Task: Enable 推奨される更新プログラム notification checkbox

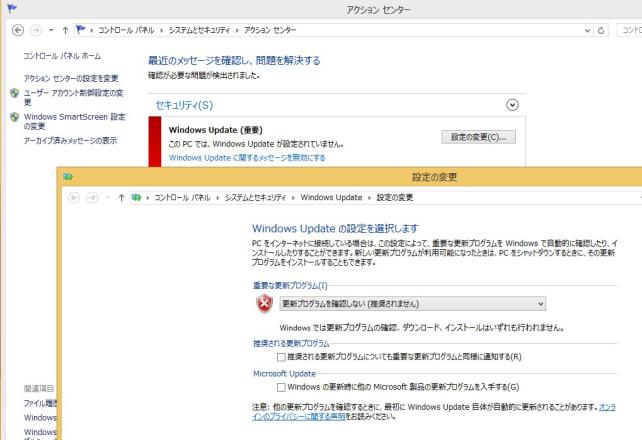Action: click(281, 357)
